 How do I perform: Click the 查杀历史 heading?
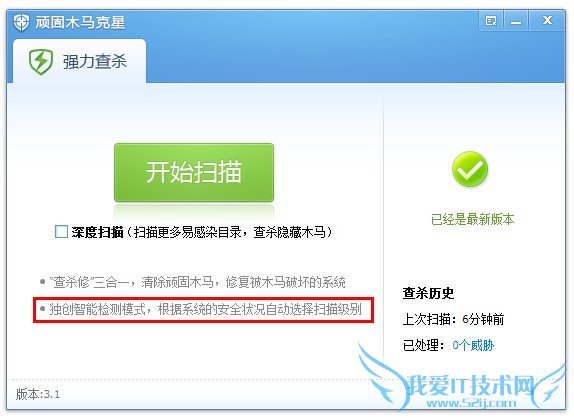click(428, 293)
